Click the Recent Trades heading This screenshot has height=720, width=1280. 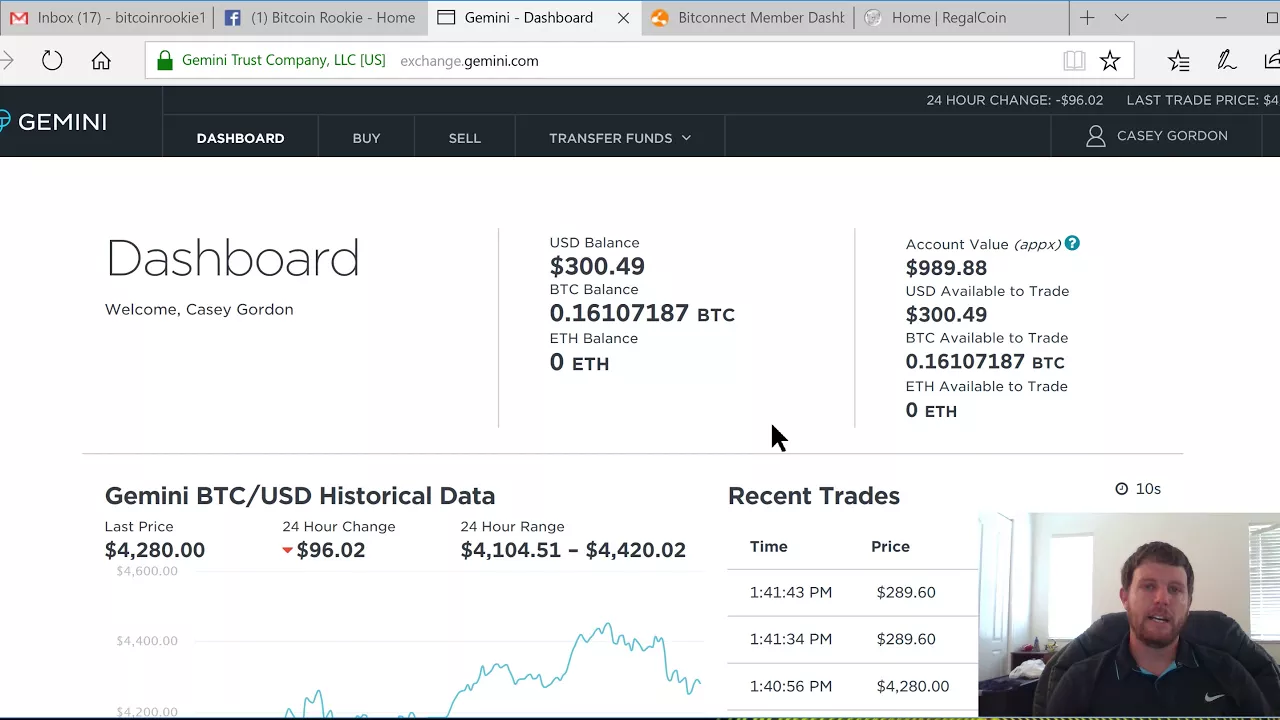point(814,496)
